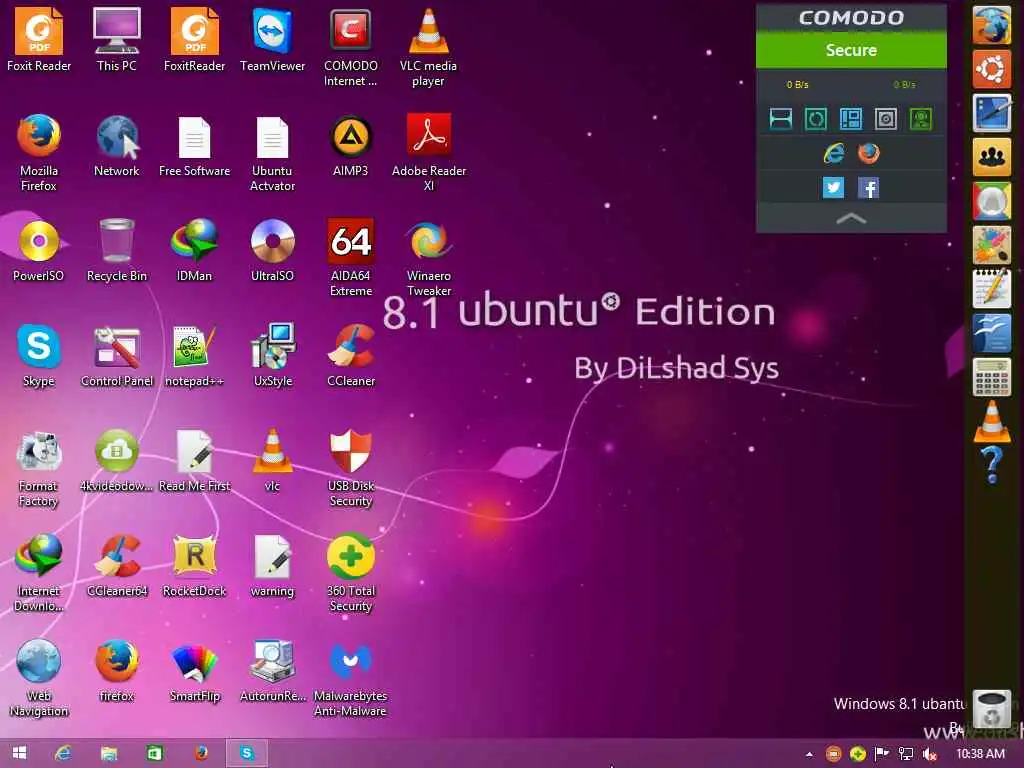Launch Malwarebytes Anti-Malware
Image resolution: width=1024 pixels, height=768 pixels.
pyautogui.click(x=351, y=678)
